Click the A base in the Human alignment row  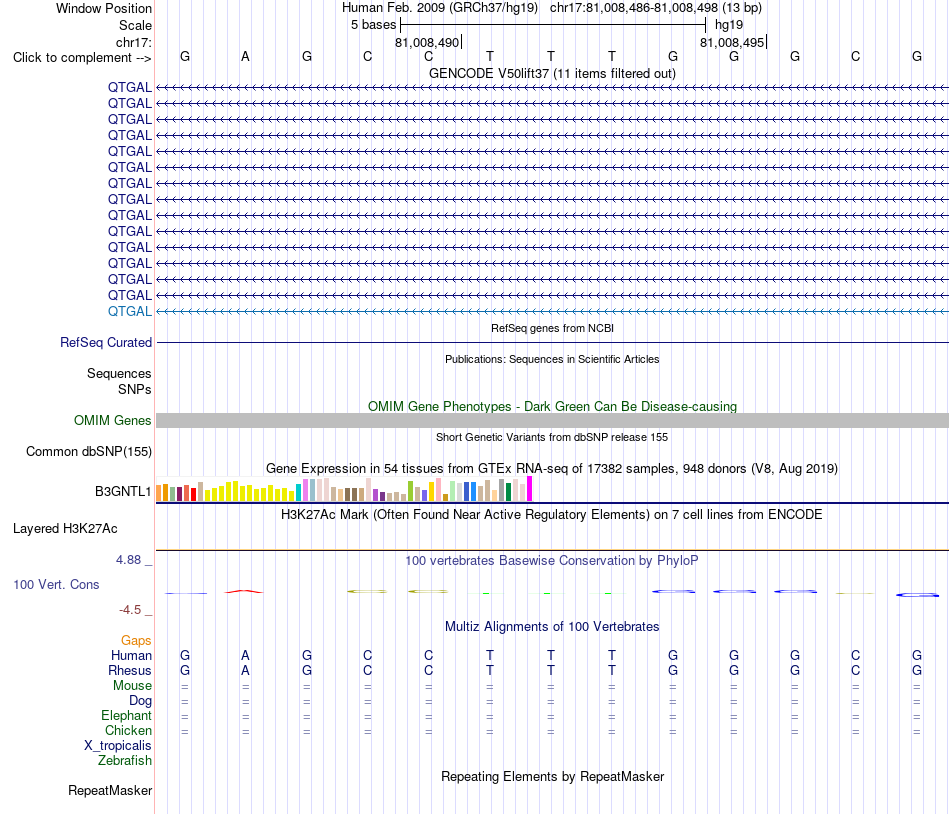point(245,655)
